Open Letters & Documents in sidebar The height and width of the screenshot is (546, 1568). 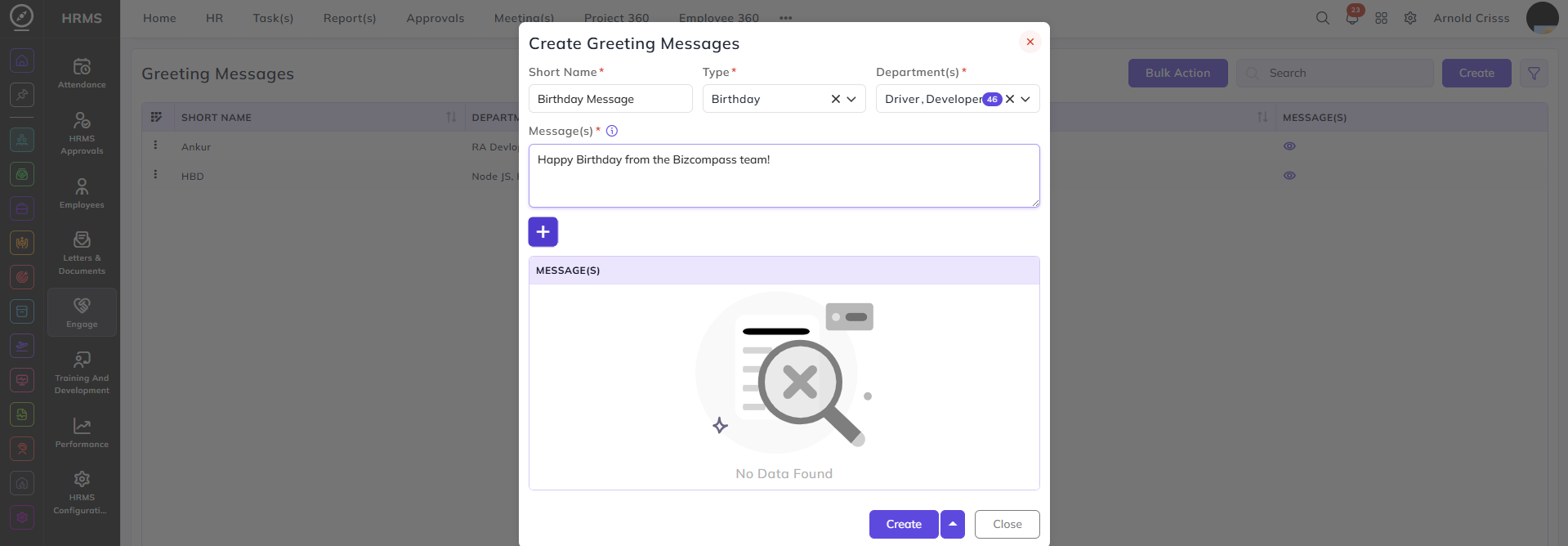click(x=82, y=253)
